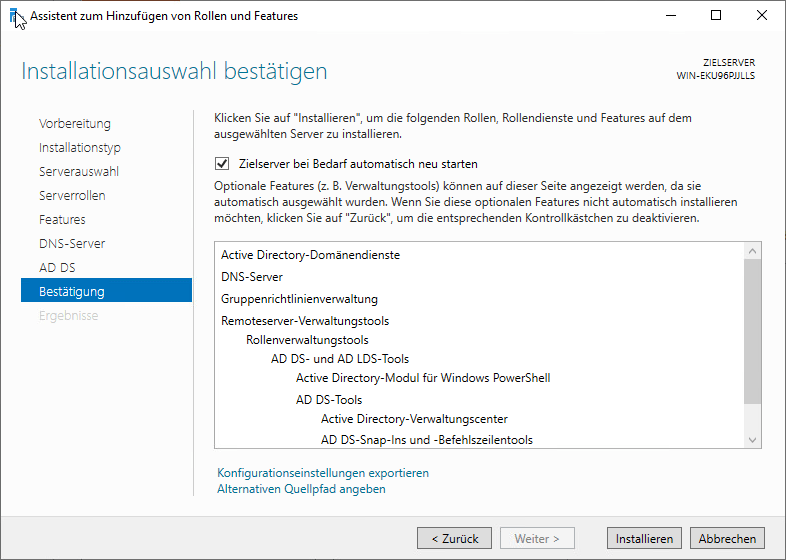786x560 pixels.
Task: Select Installationstyp step in sidebar
Action: 80,147
